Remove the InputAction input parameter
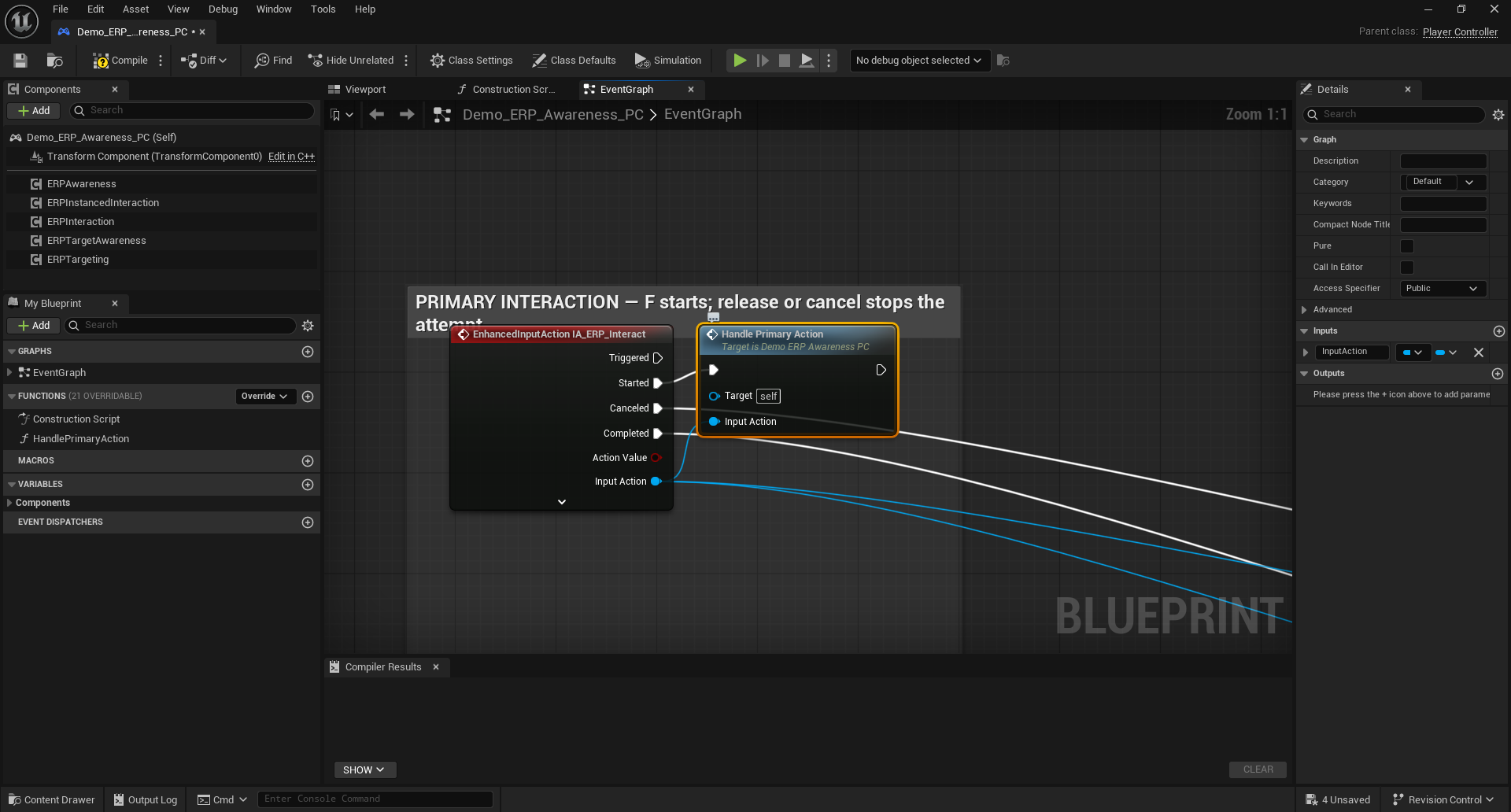 point(1479,352)
